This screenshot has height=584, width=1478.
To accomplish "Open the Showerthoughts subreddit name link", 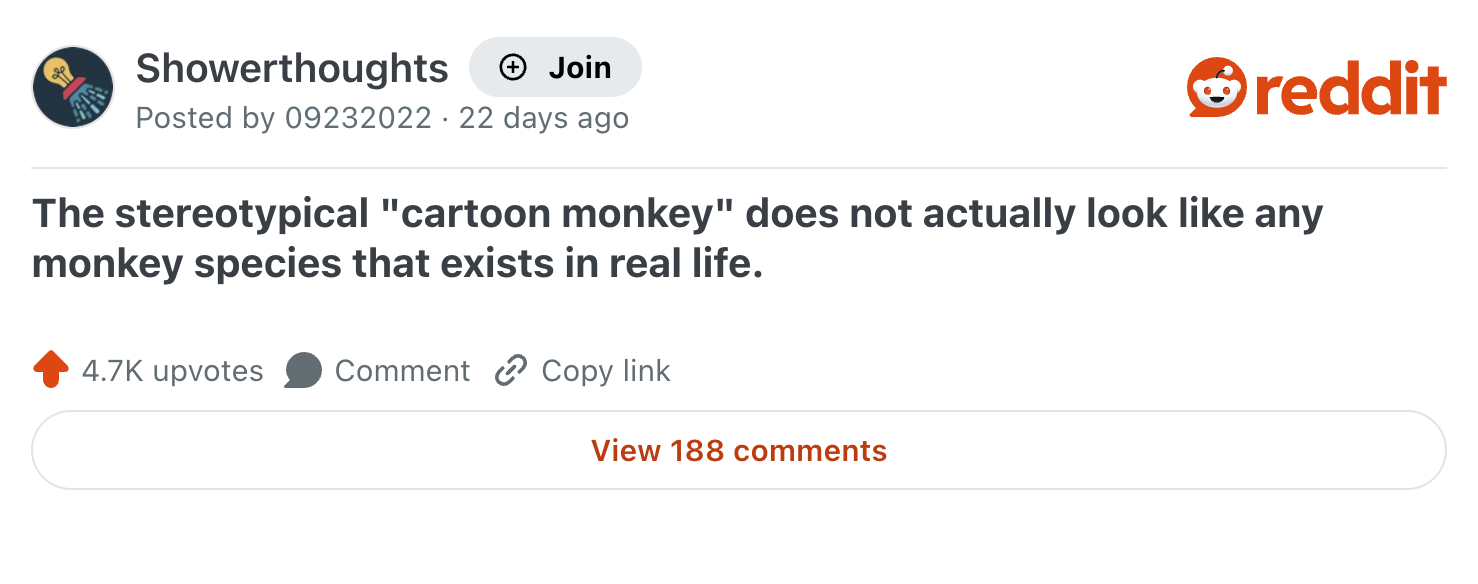I will (x=292, y=68).
